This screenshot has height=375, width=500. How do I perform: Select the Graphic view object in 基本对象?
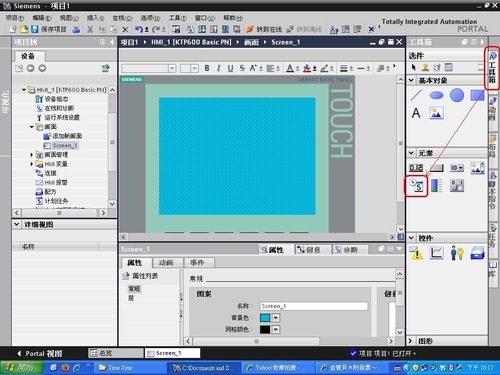coord(436,113)
